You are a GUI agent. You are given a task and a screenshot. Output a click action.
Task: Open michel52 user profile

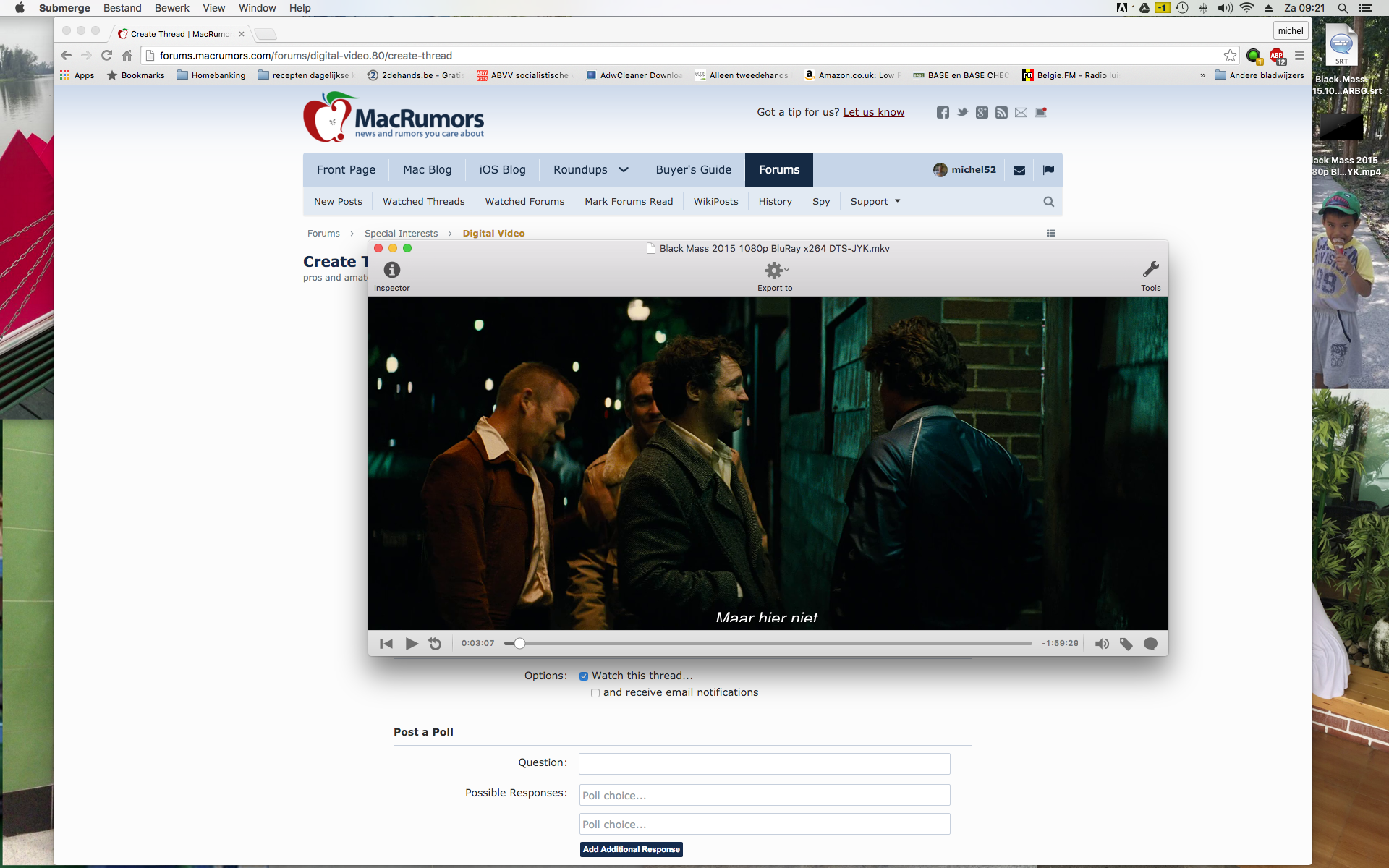(x=964, y=169)
